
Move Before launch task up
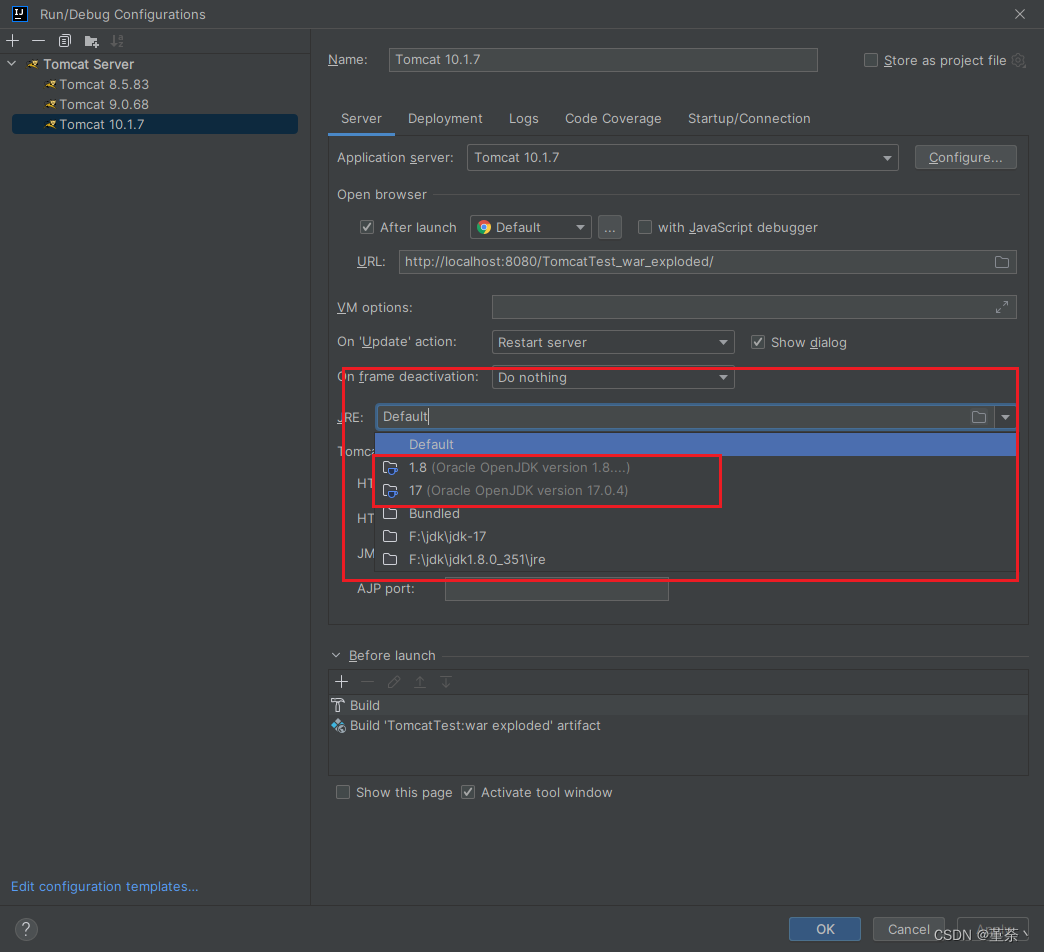(420, 682)
